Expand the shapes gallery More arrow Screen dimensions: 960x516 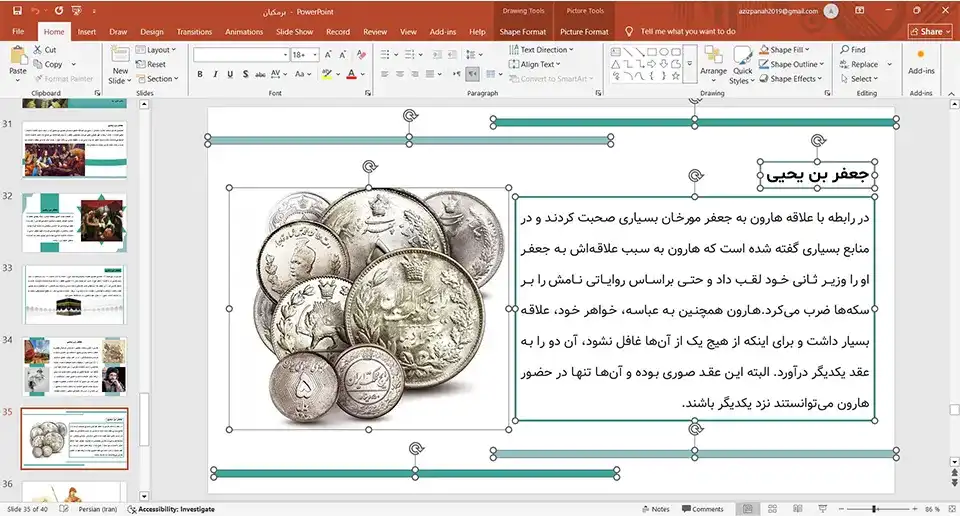pos(690,64)
